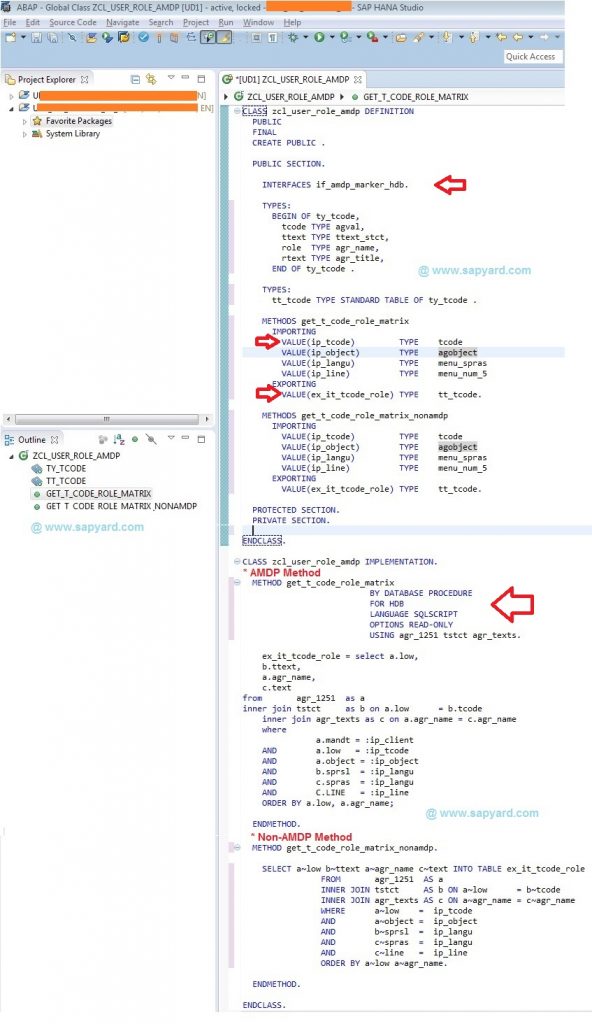Expand the System Library tree node
The image size is (592, 1024).
25,134
